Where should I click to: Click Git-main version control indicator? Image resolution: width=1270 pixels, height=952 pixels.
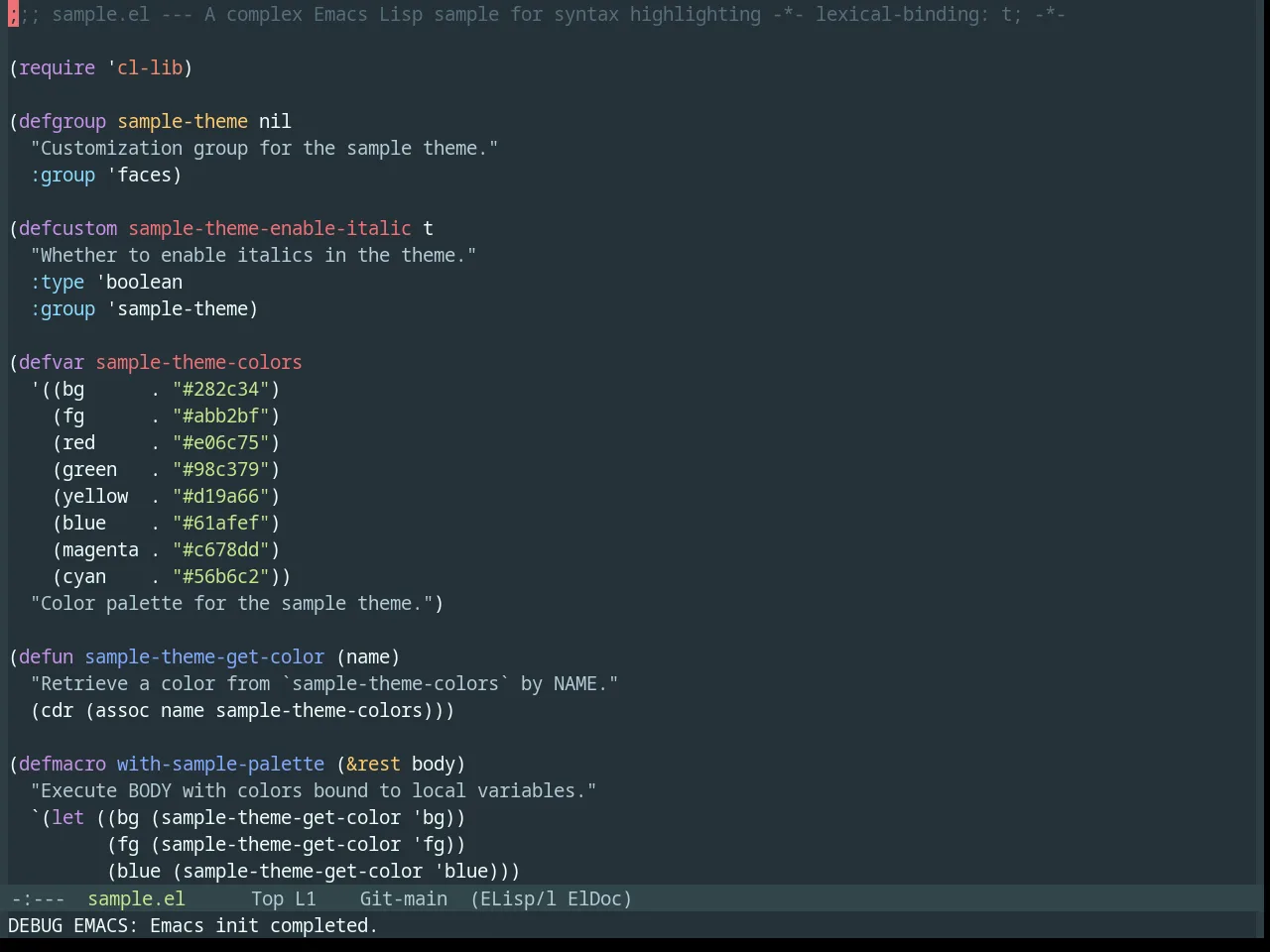(x=403, y=898)
